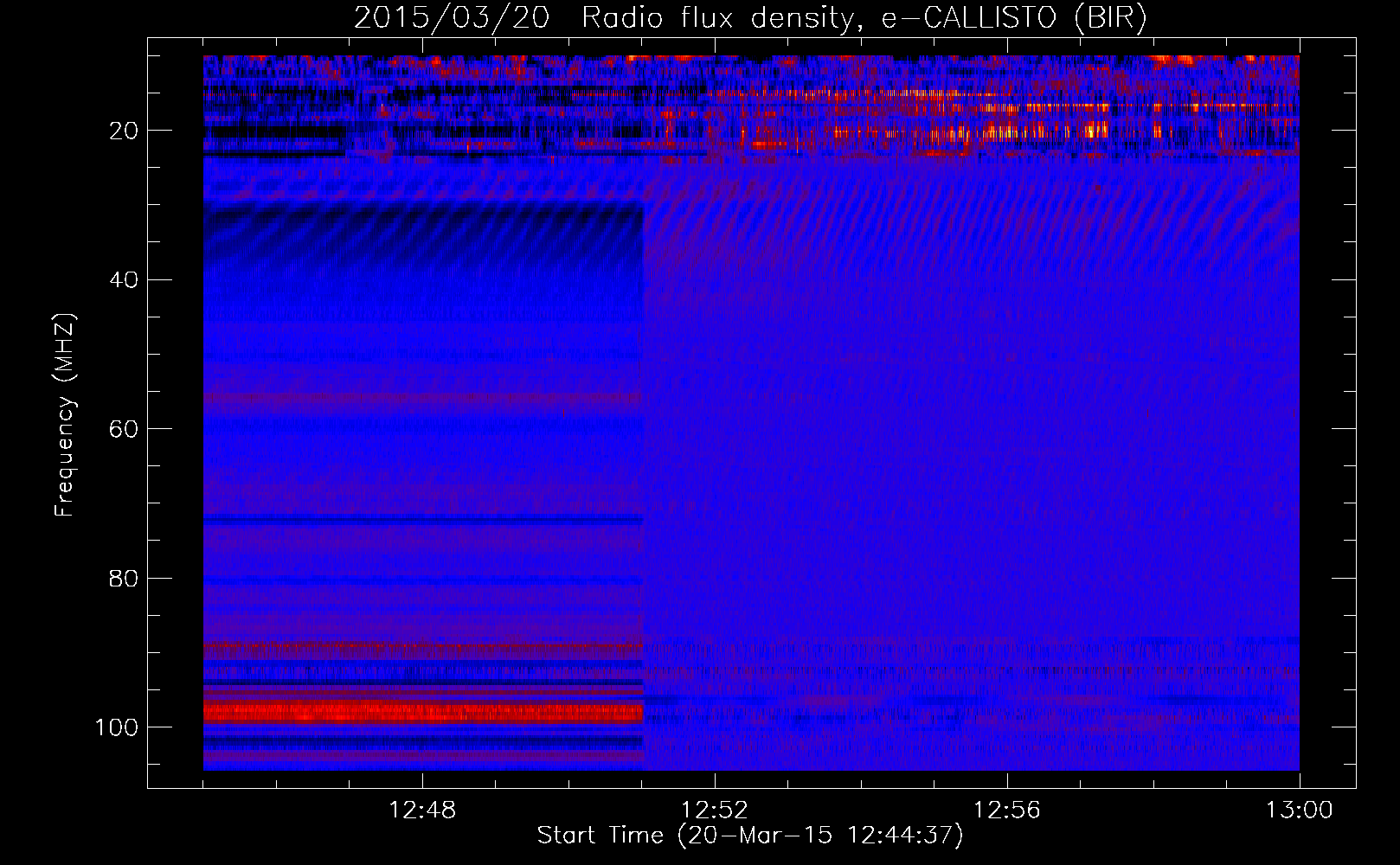This screenshot has height=865, width=1400.
Task: Click the 12:48 time tick label
Action: [422, 811]
